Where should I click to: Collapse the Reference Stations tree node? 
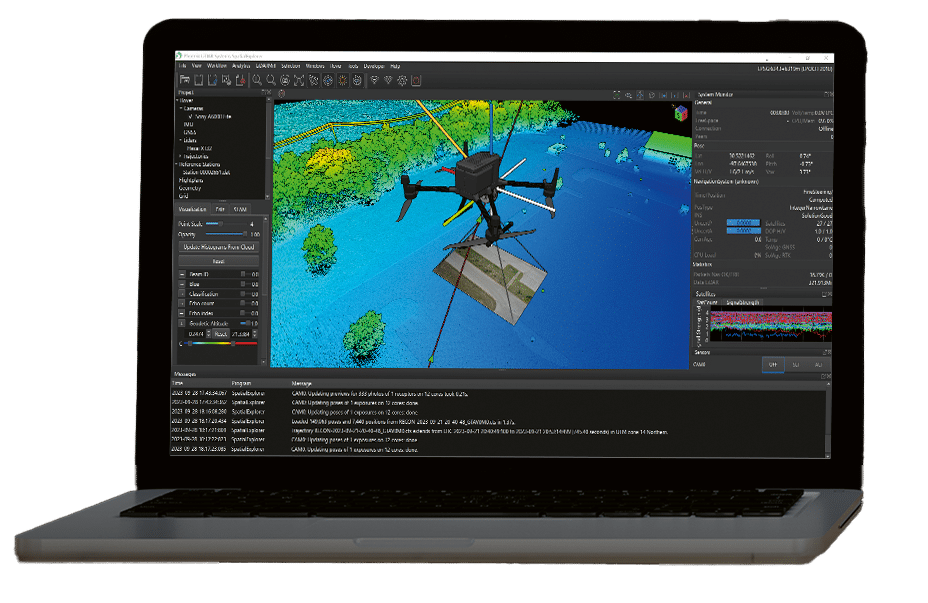(x=178, y=165)
